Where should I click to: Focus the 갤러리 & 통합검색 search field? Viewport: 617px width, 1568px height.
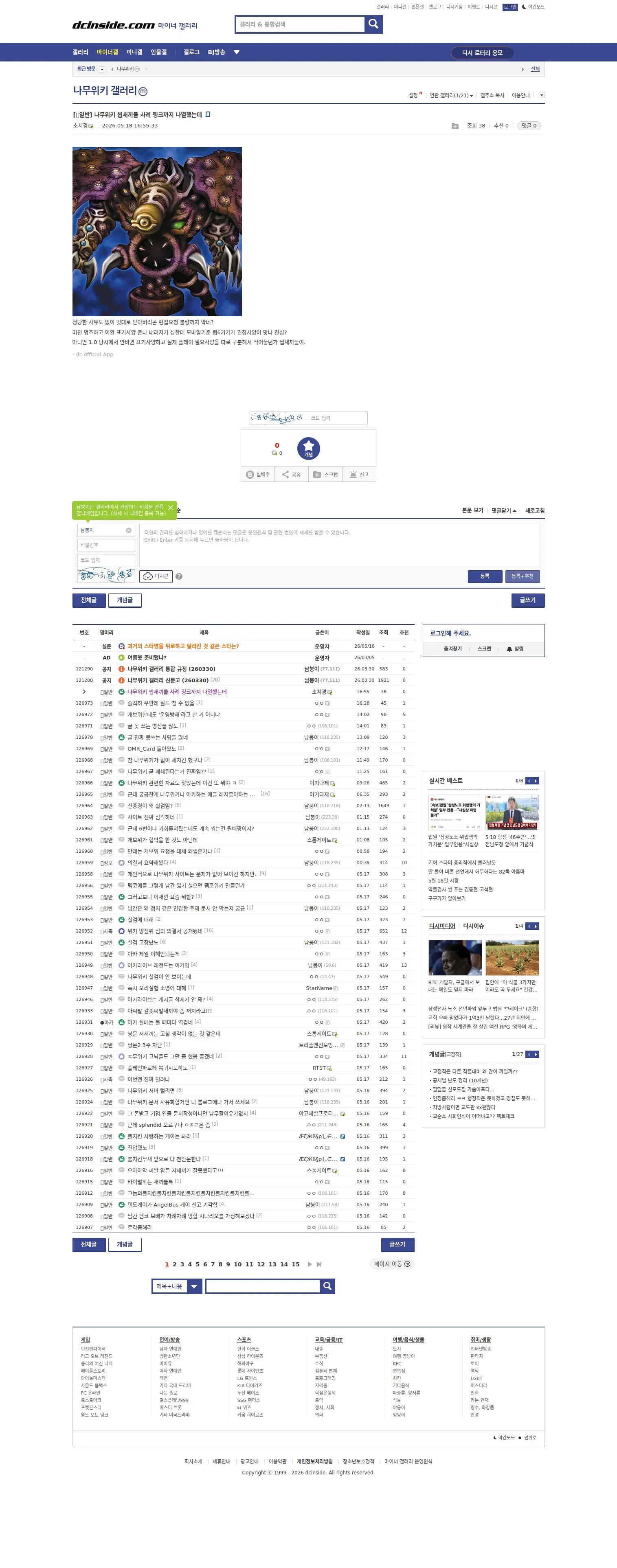(300, 24)
